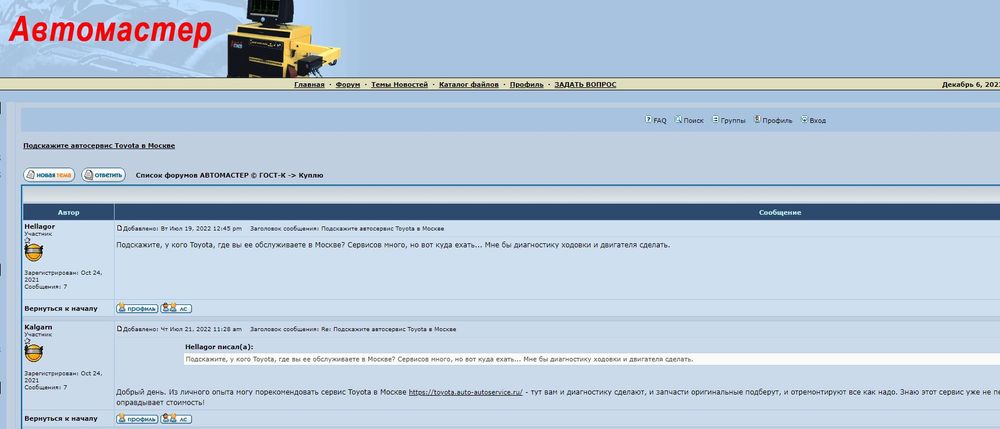Viewport: 1000px width, 429px height.
Task: Go to Главная in the top menu
Action: tap(309, 84)
